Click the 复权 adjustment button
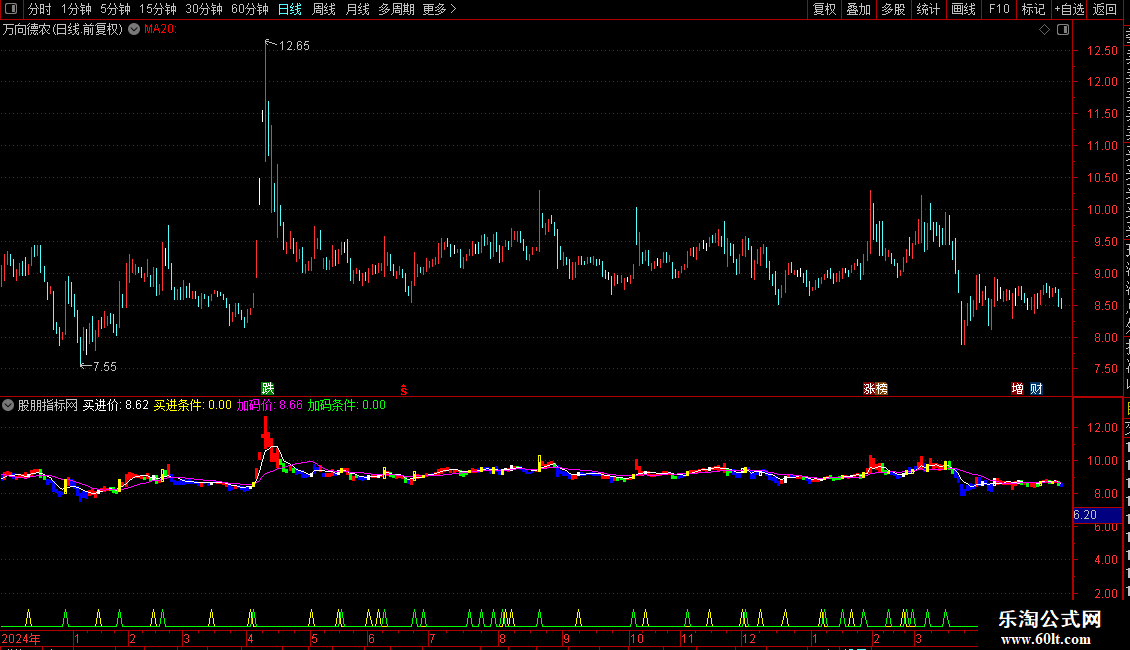1130x650 pixels. pos(824,9)
